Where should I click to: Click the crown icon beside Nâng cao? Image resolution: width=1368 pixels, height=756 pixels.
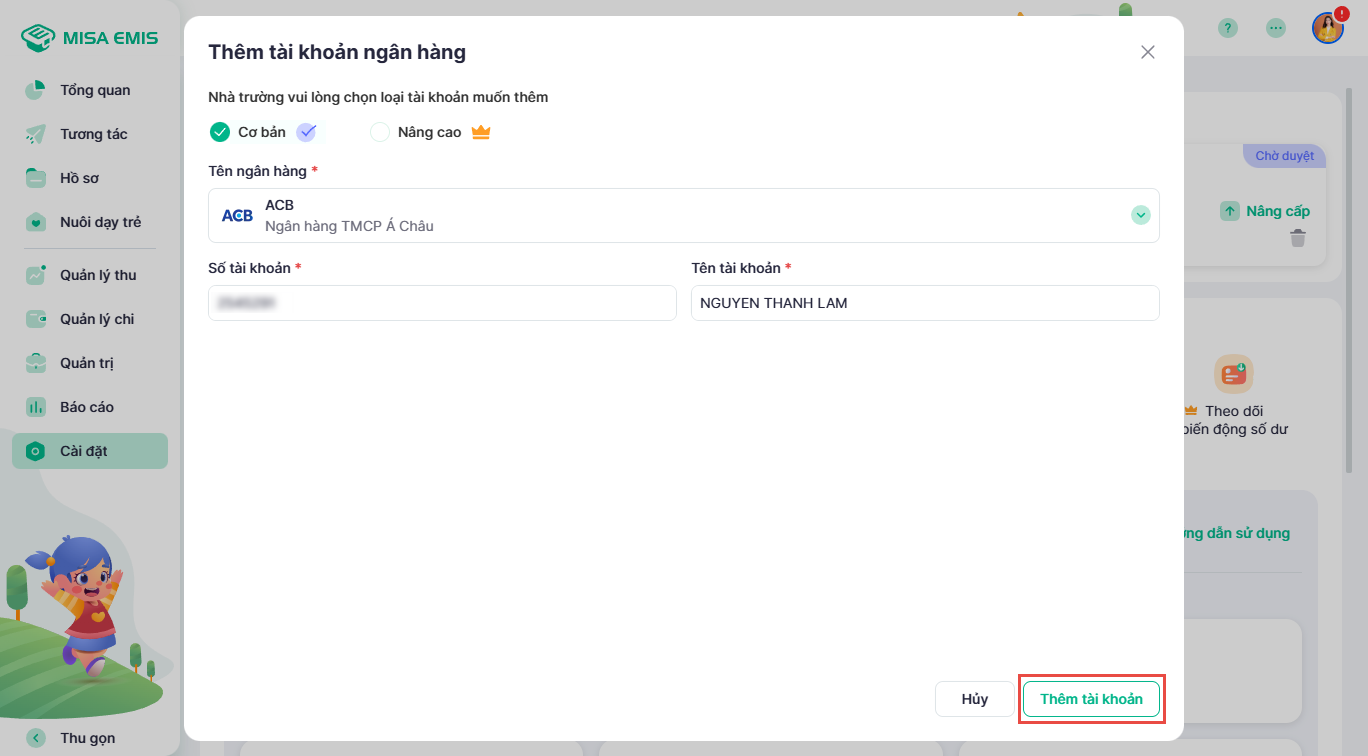(481, 132)
